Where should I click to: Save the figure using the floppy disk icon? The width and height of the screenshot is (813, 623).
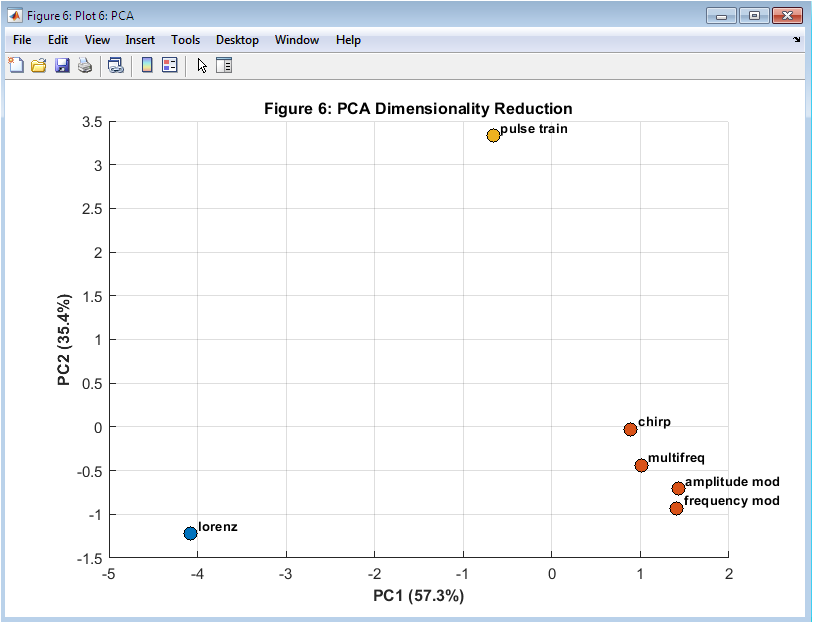[62, 66]
